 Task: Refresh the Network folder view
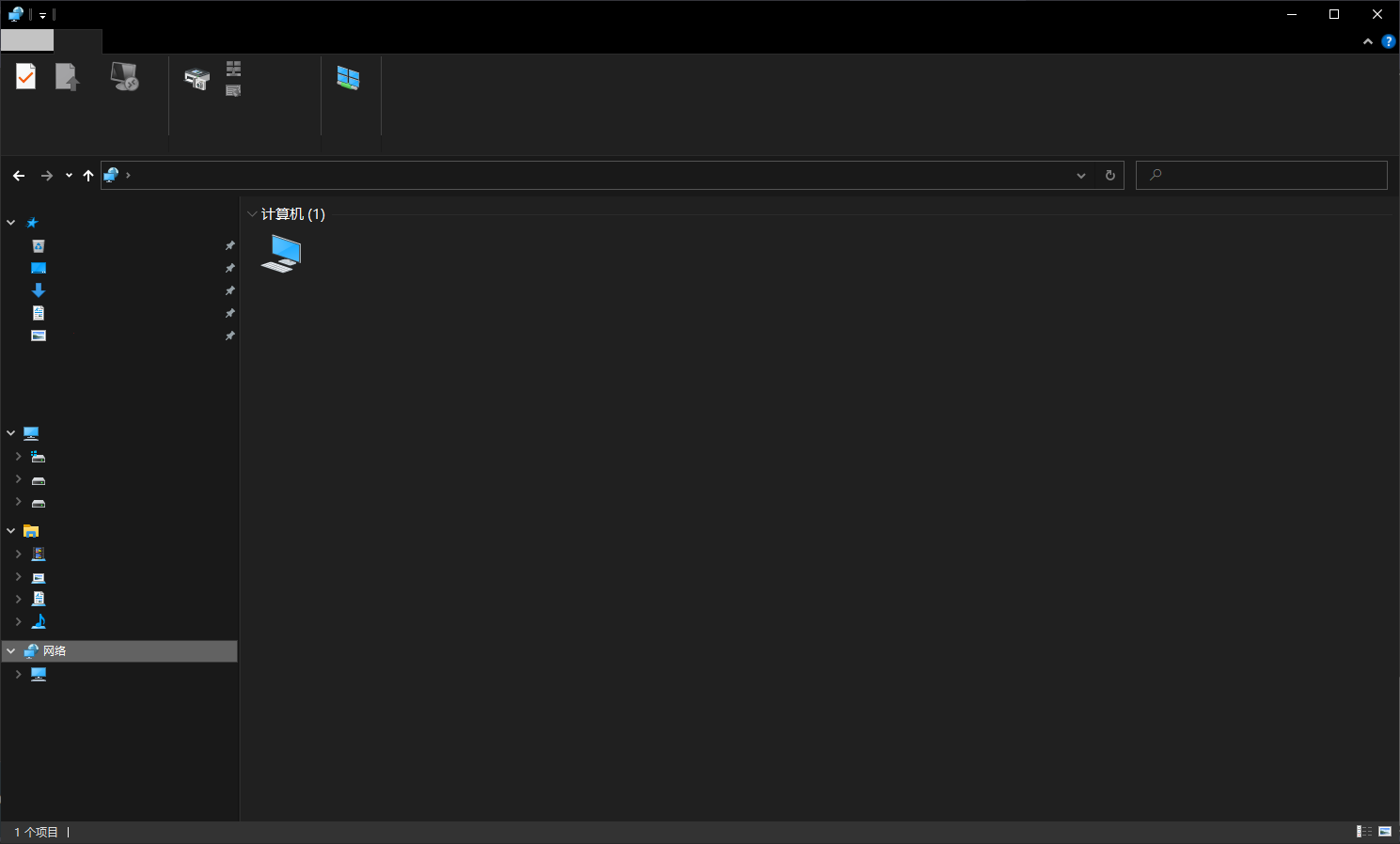(1110, 176)
